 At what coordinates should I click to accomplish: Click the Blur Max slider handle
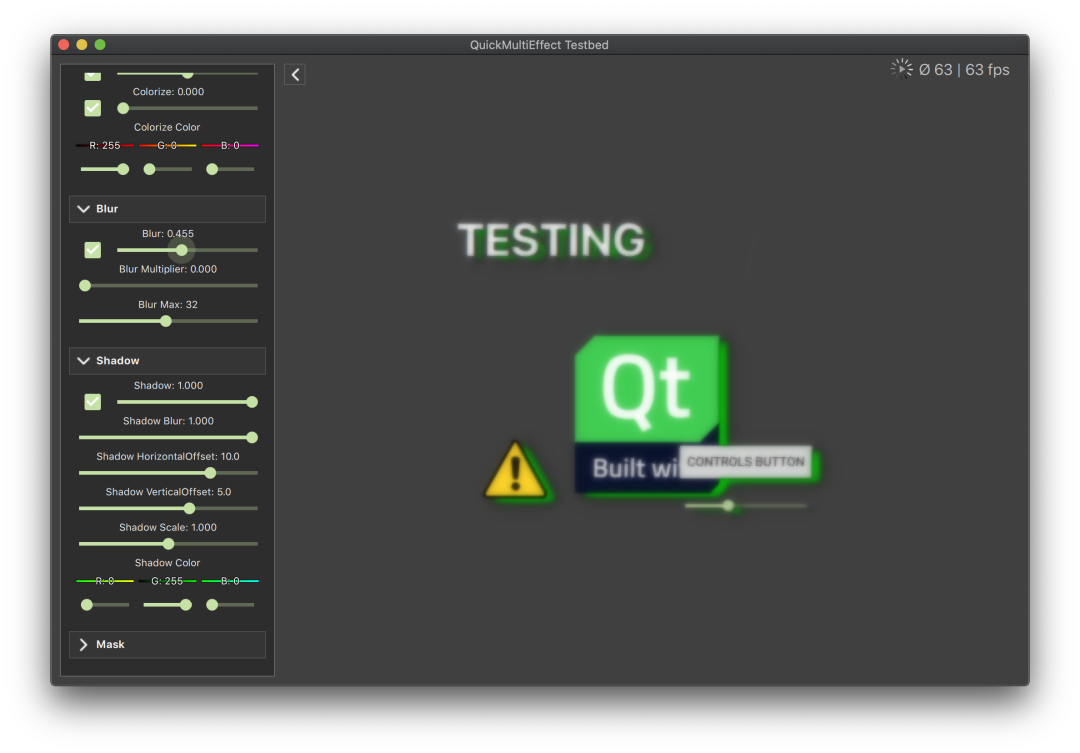[166, 321]
